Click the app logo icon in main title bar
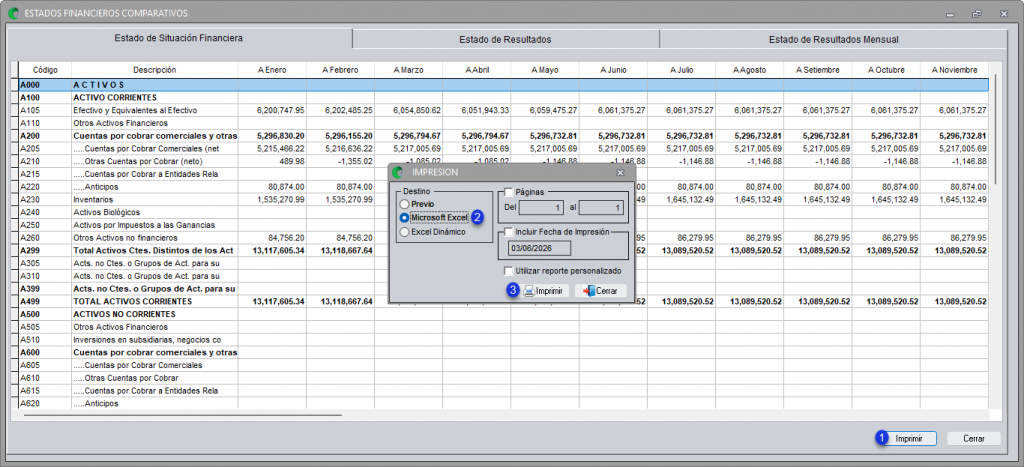1024x467 pixels. coord(13,13)
